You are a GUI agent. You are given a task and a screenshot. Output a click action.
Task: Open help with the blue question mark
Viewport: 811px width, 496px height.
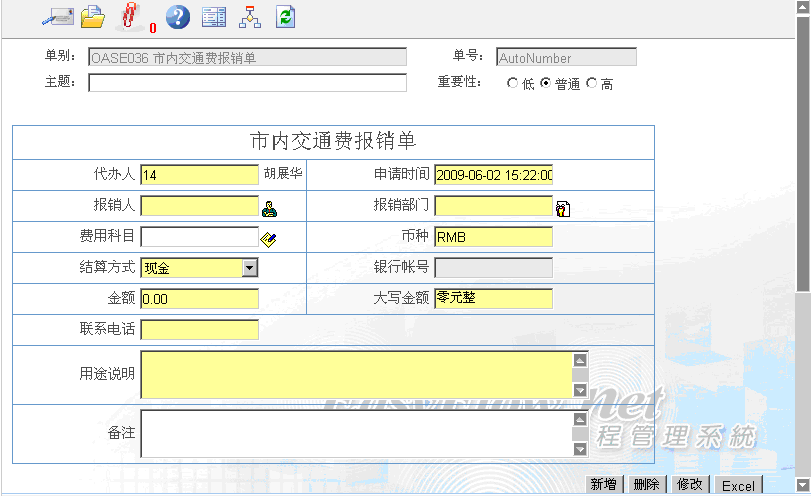tap(177, 17)
